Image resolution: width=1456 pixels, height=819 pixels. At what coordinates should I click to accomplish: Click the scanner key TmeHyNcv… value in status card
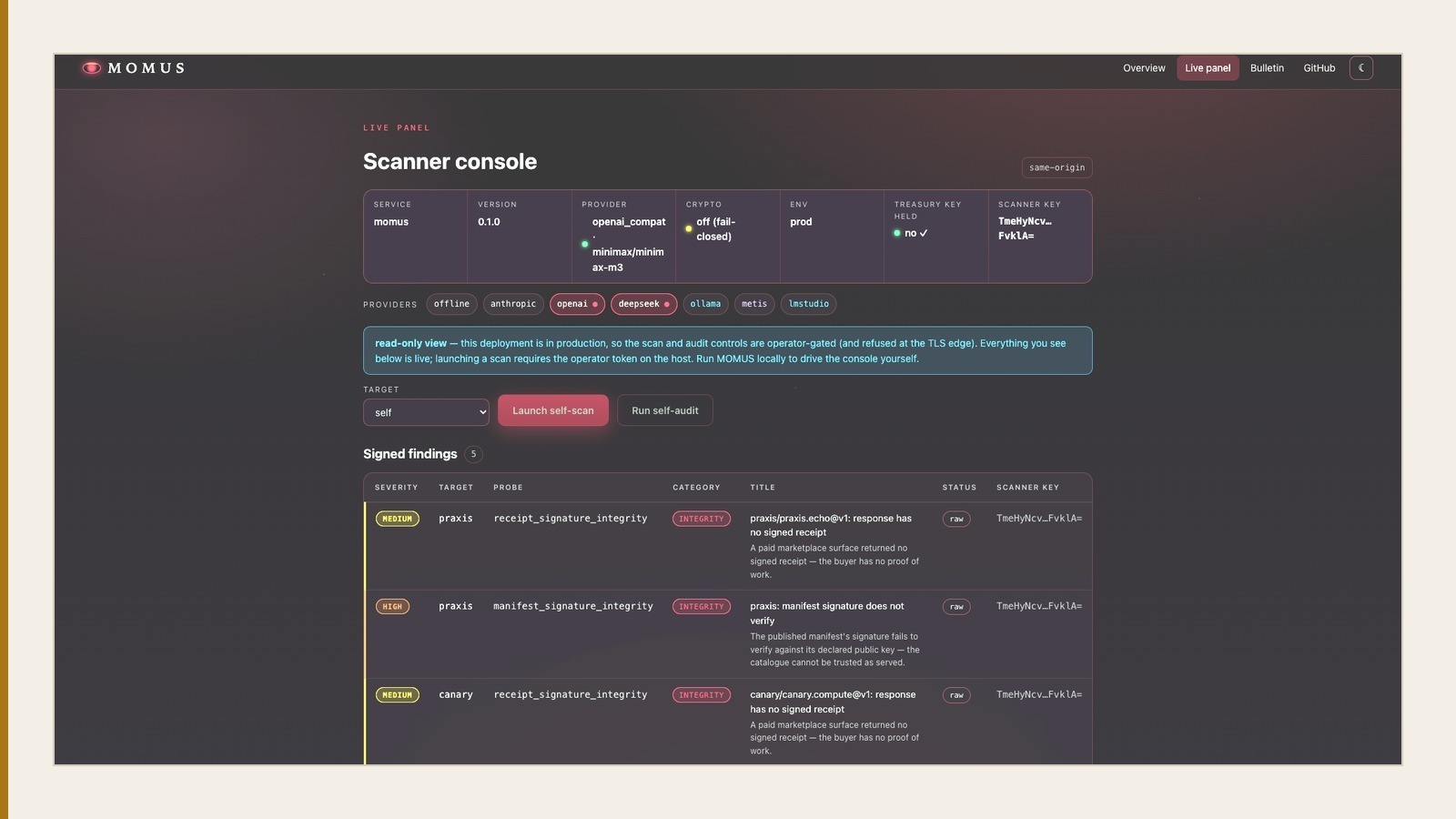point(1025,228)
